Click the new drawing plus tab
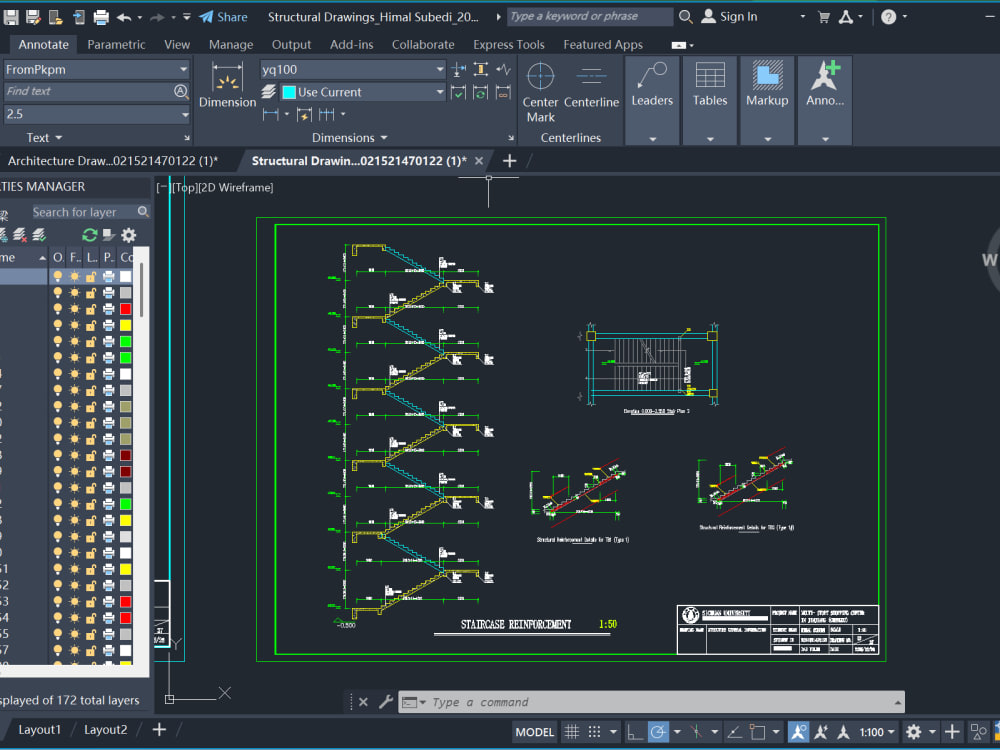Screen dimensions: 1000x750 pos(510,161)
